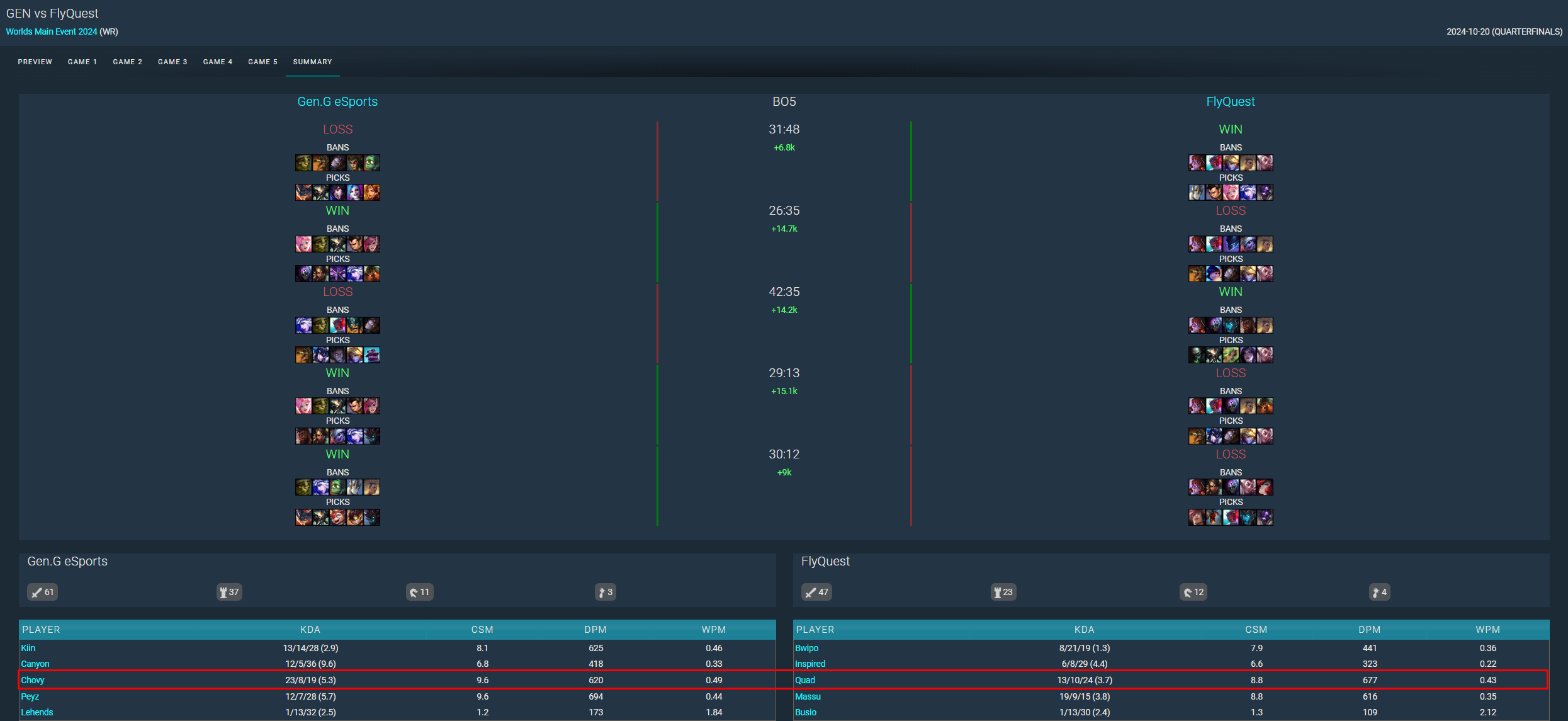
Task: Open Kiin's player page
Action: click(28, 648)
